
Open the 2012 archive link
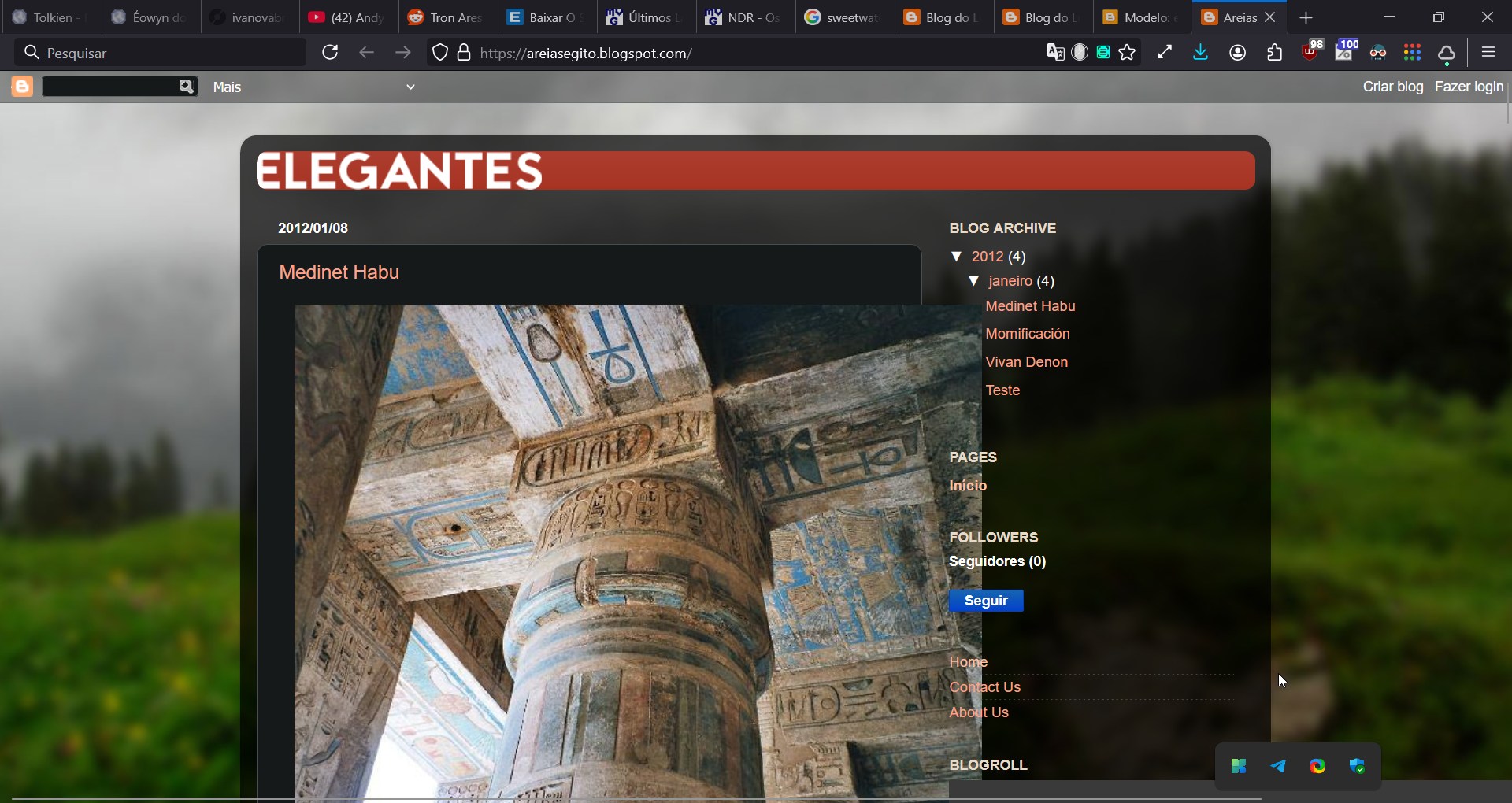click(x=988, y=257)
